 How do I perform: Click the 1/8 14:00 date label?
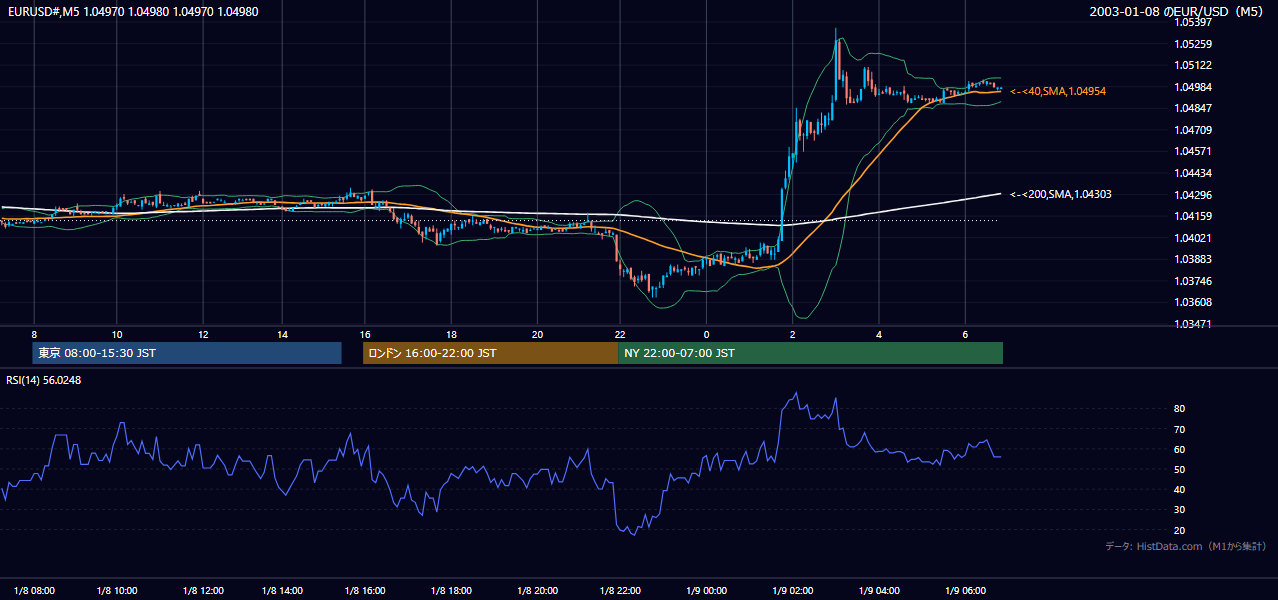click(282, 590)
